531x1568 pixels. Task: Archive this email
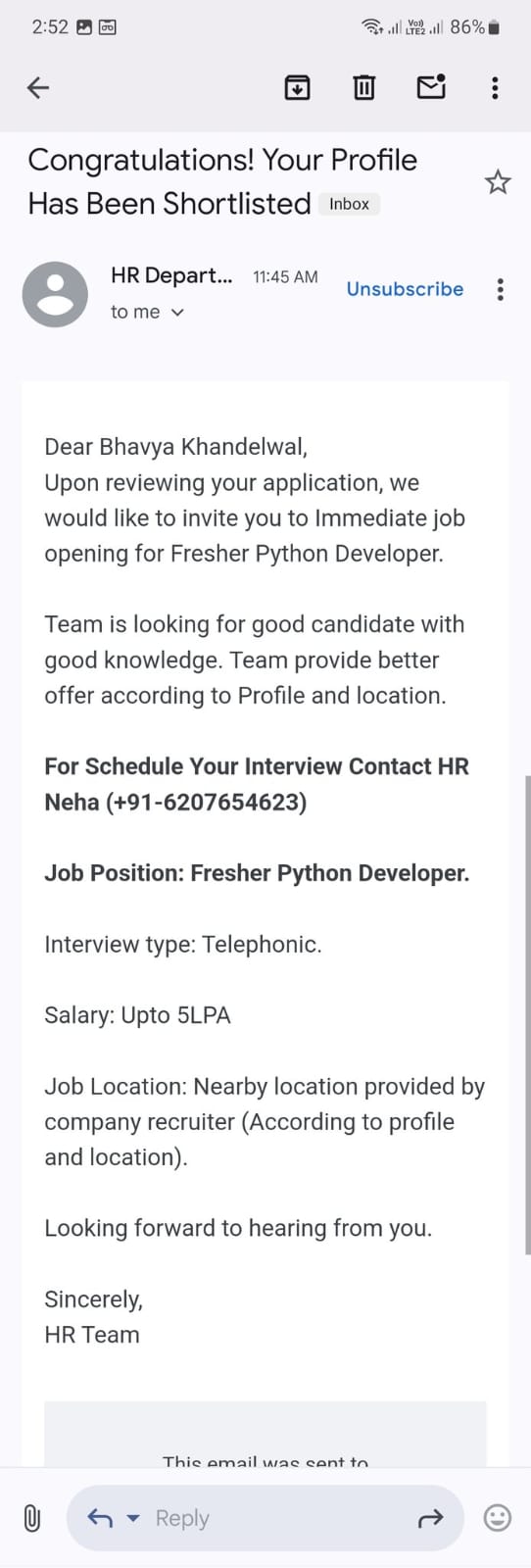click(297, 88)
